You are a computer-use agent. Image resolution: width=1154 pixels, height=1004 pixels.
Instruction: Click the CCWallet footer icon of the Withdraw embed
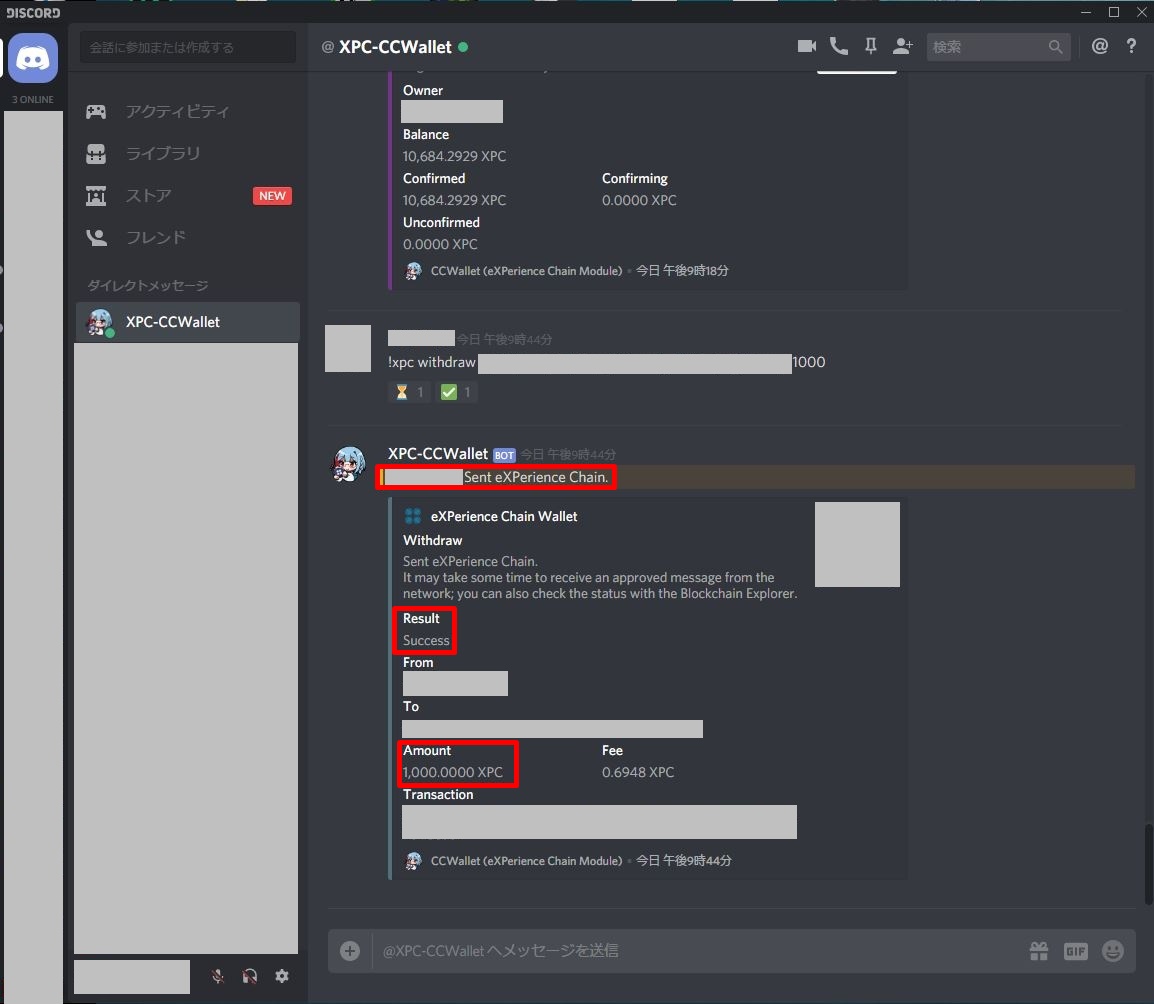pos(413,860)
